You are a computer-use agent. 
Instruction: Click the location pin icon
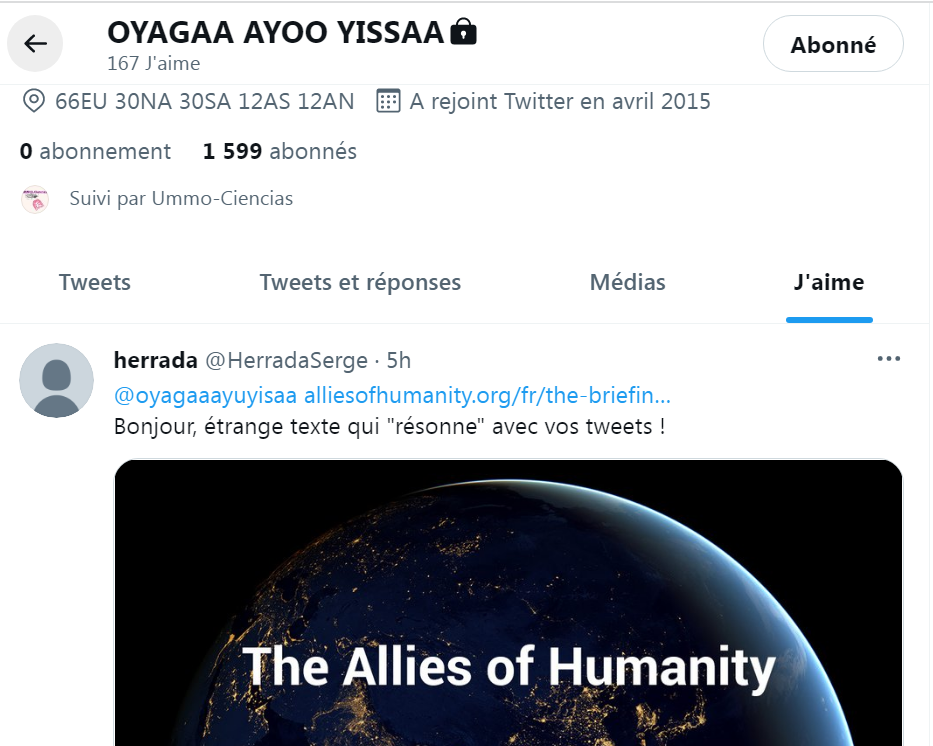click(34, 101)
